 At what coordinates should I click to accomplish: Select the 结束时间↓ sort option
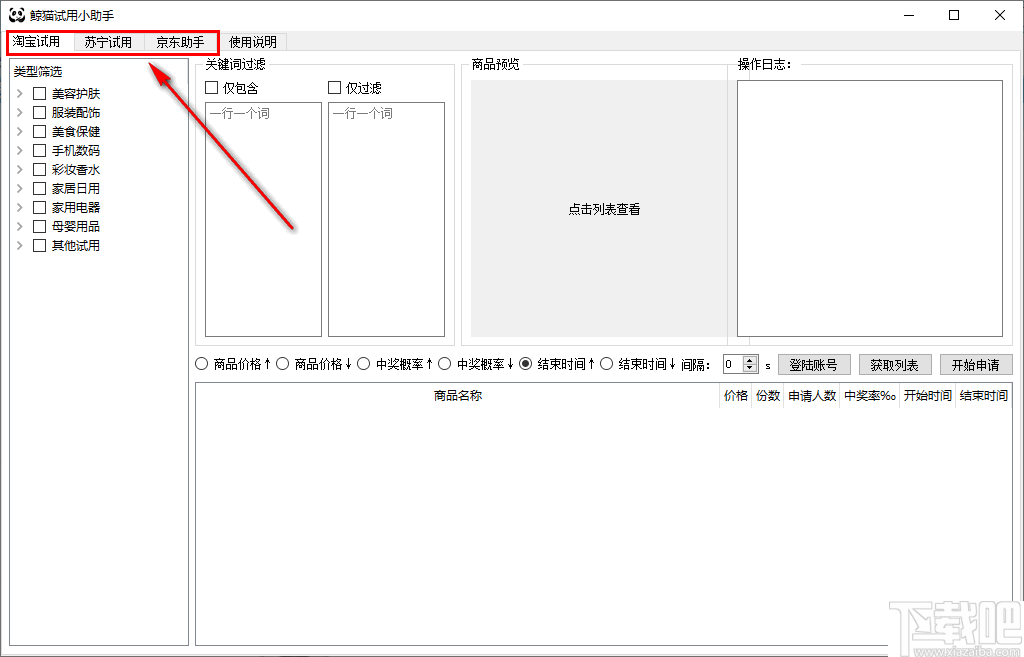pyautogui.click(x=608, y=363)
